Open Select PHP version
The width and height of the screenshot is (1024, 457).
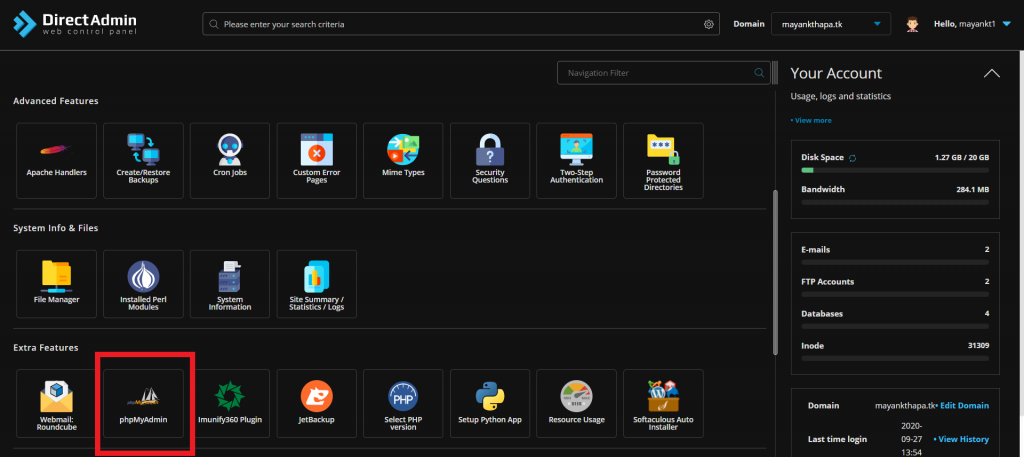click(404, 403)
